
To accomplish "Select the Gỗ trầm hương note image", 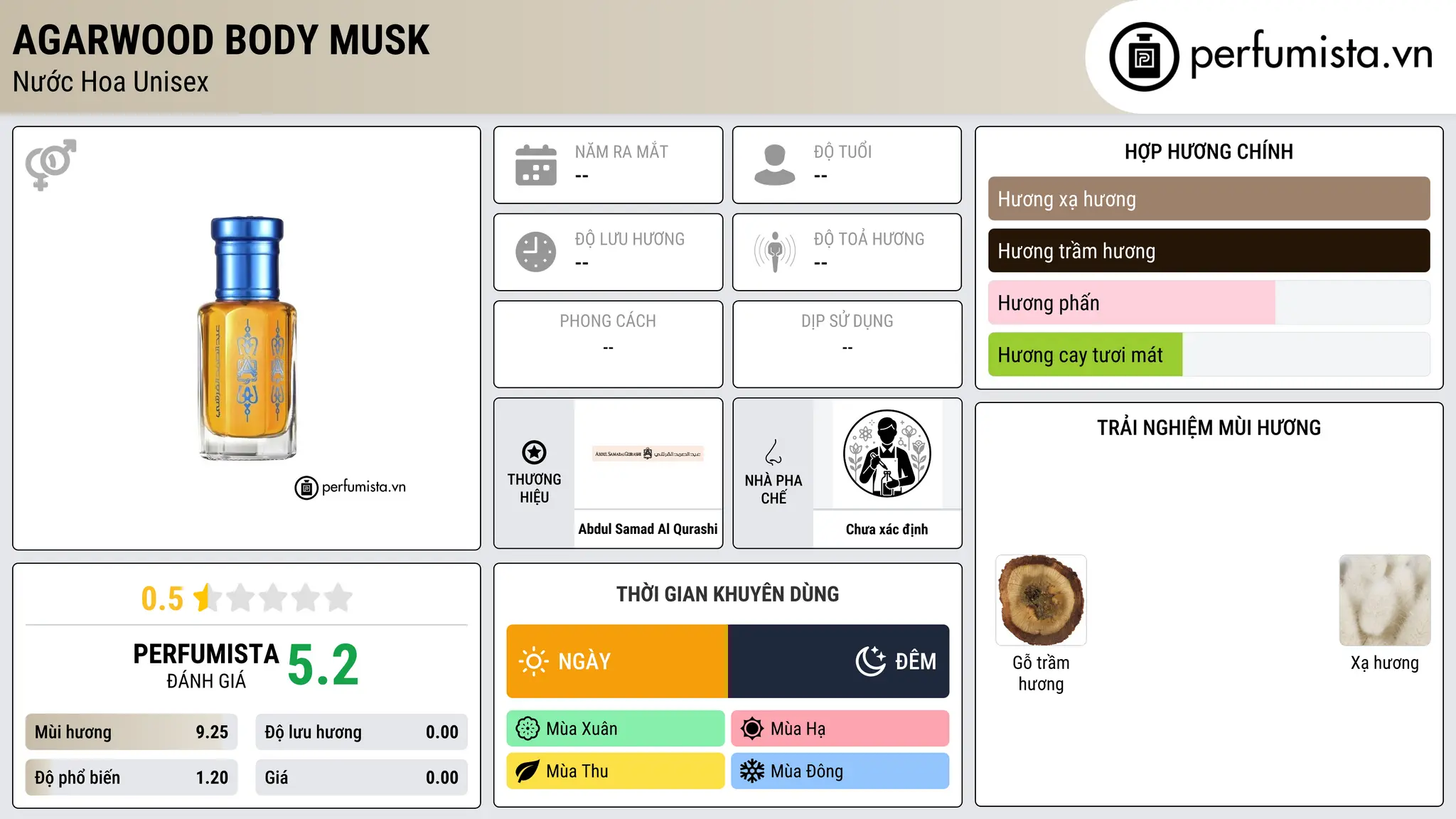I will [x=1041, y=600].
